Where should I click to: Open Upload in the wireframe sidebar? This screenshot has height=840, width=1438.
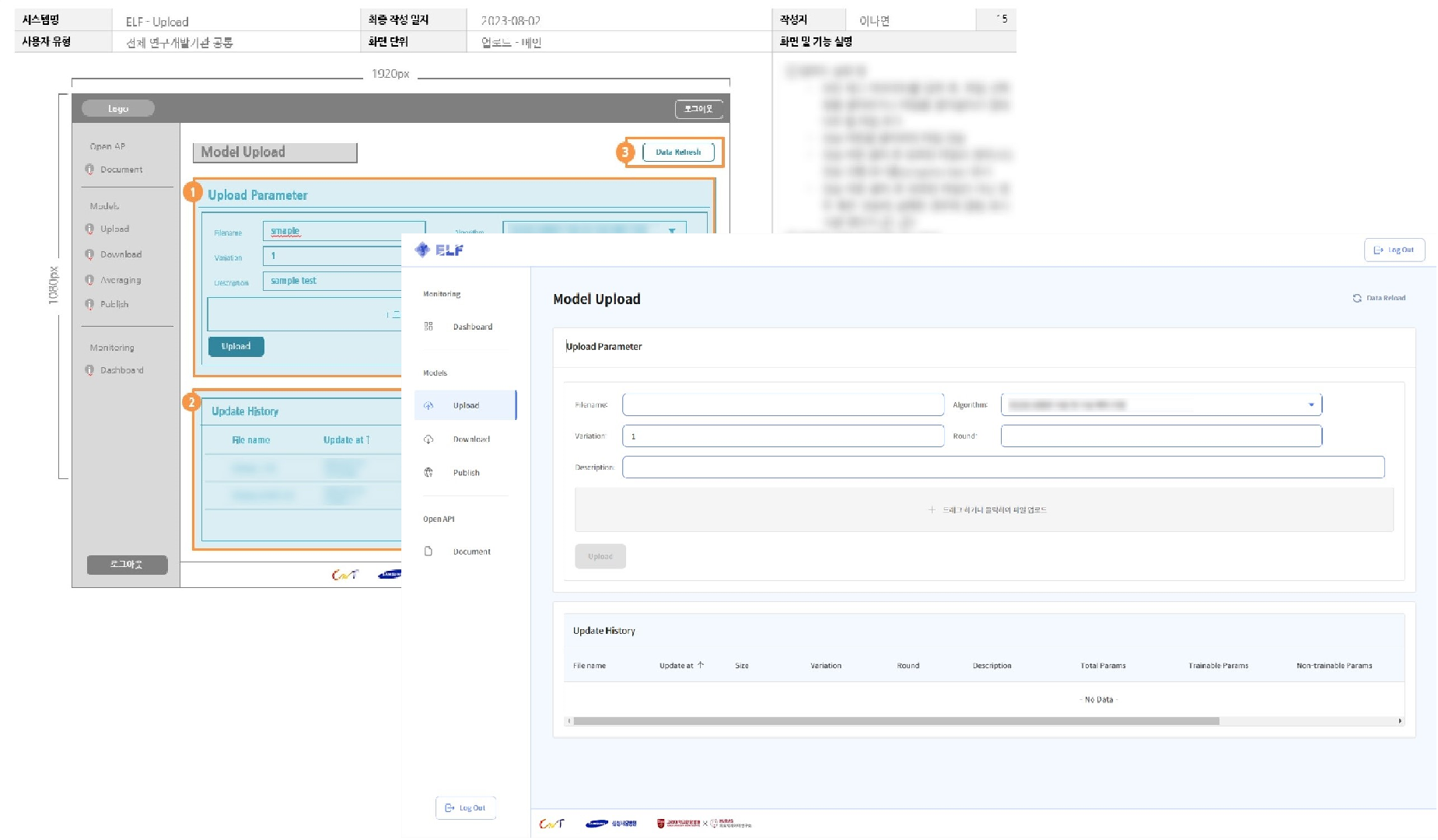(114, 229)
